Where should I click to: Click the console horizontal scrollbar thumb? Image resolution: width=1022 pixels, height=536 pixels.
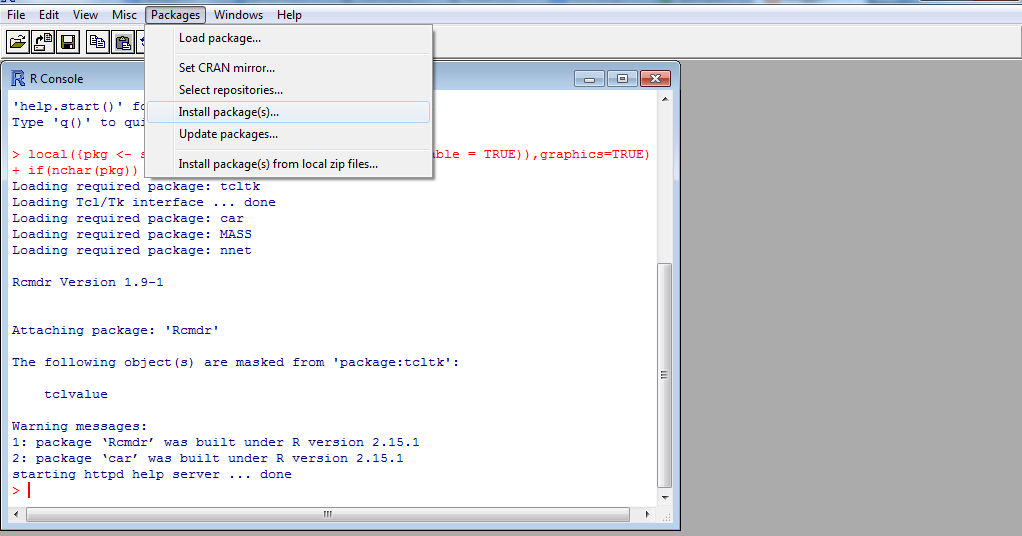coord(328,514)
